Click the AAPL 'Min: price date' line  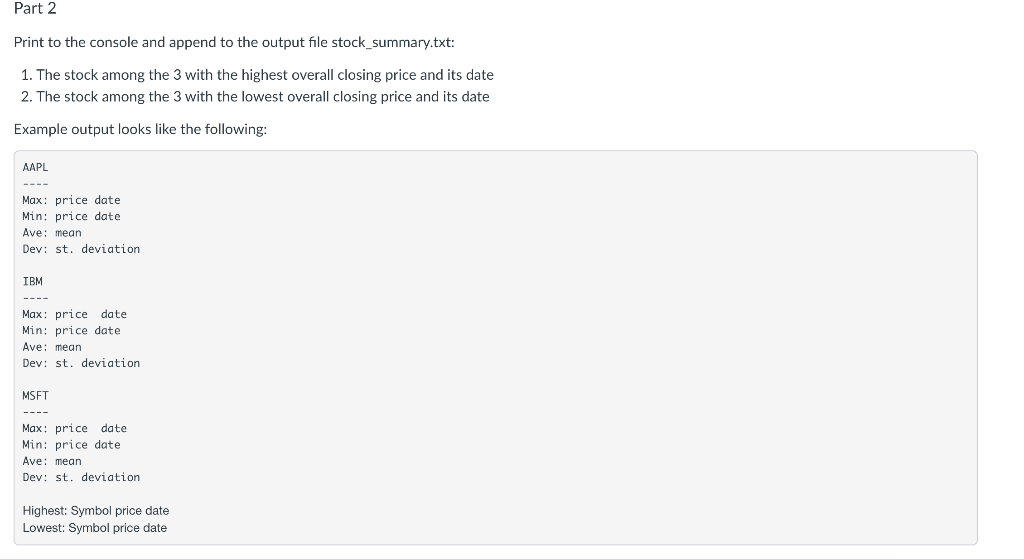tap(71, 216)
